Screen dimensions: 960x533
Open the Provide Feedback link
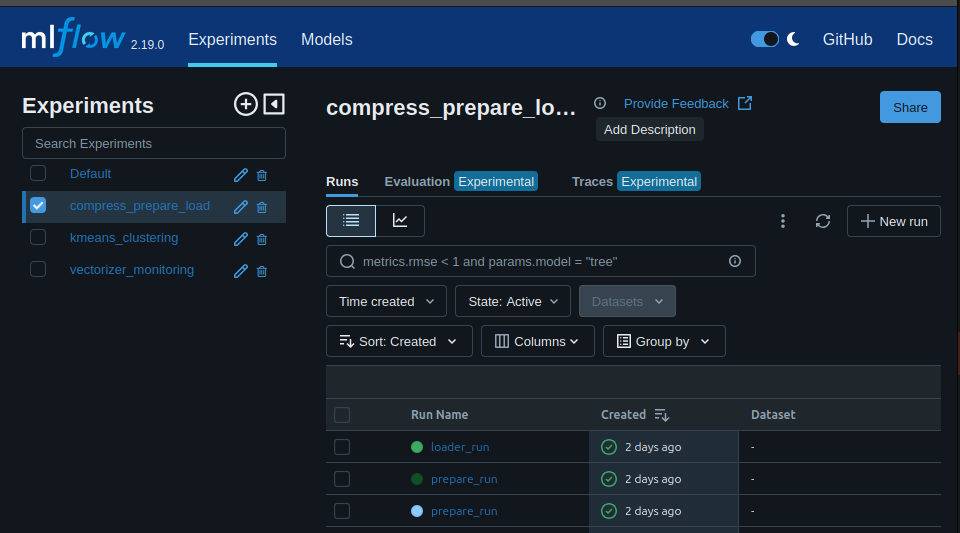point(676,104)
